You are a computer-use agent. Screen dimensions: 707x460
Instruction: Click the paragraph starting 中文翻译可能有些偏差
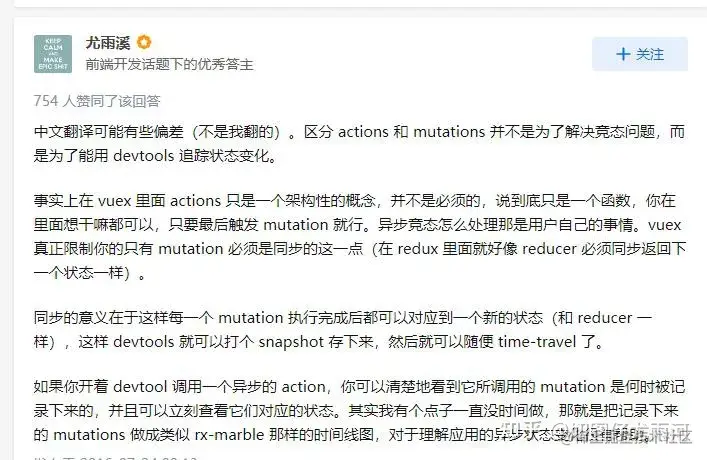click(359, 144)
